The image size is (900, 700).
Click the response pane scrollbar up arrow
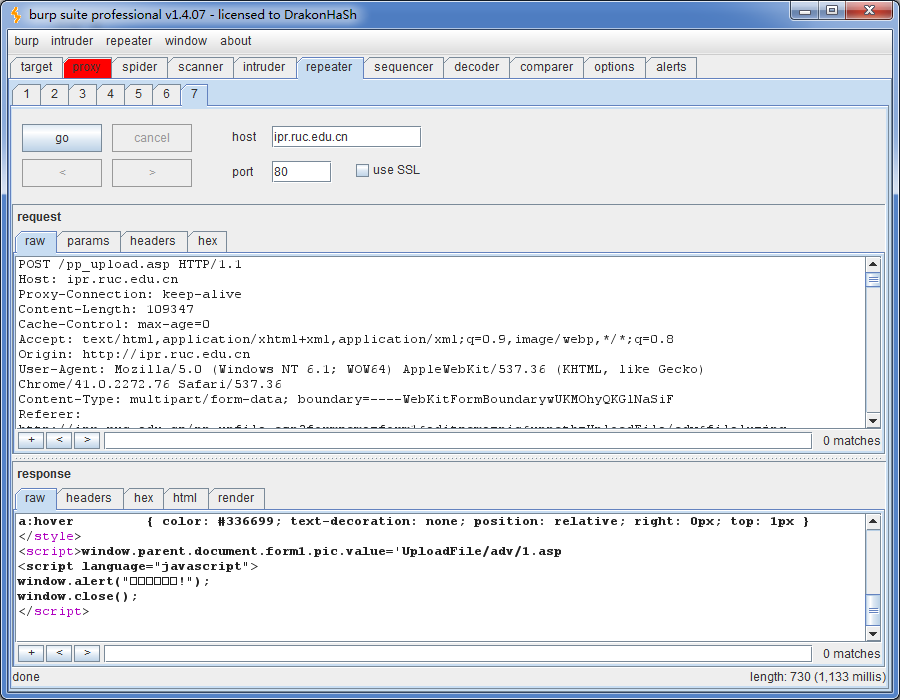click(873, 522)
